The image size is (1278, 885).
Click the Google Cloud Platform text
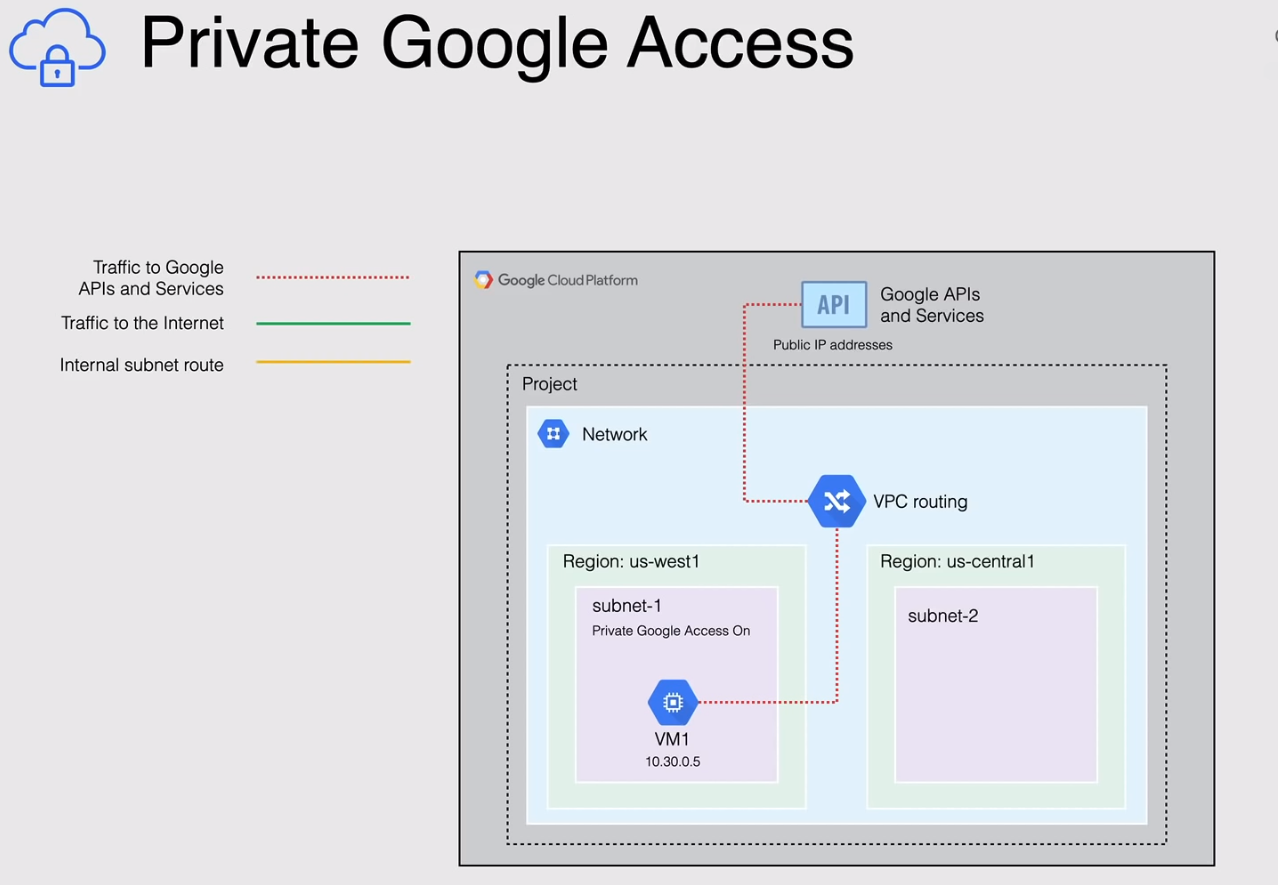pyautogui.click(x=567, y=281)
